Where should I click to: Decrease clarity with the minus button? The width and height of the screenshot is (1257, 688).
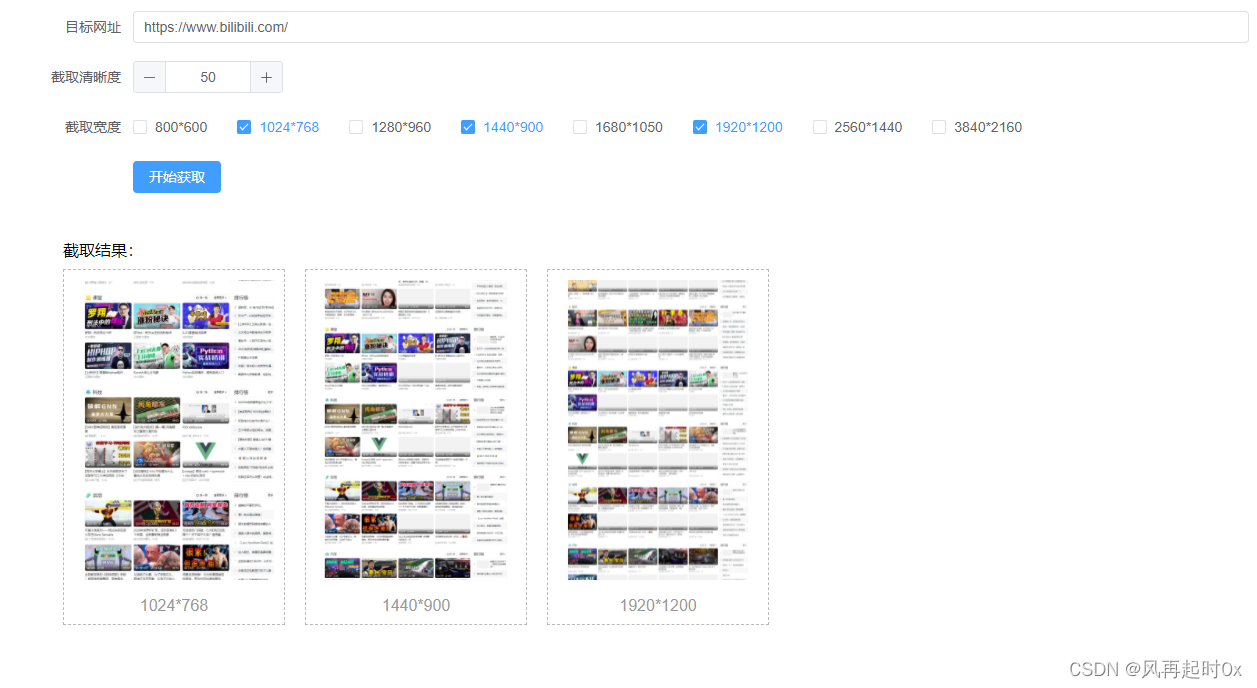click(x=150, y=77)
